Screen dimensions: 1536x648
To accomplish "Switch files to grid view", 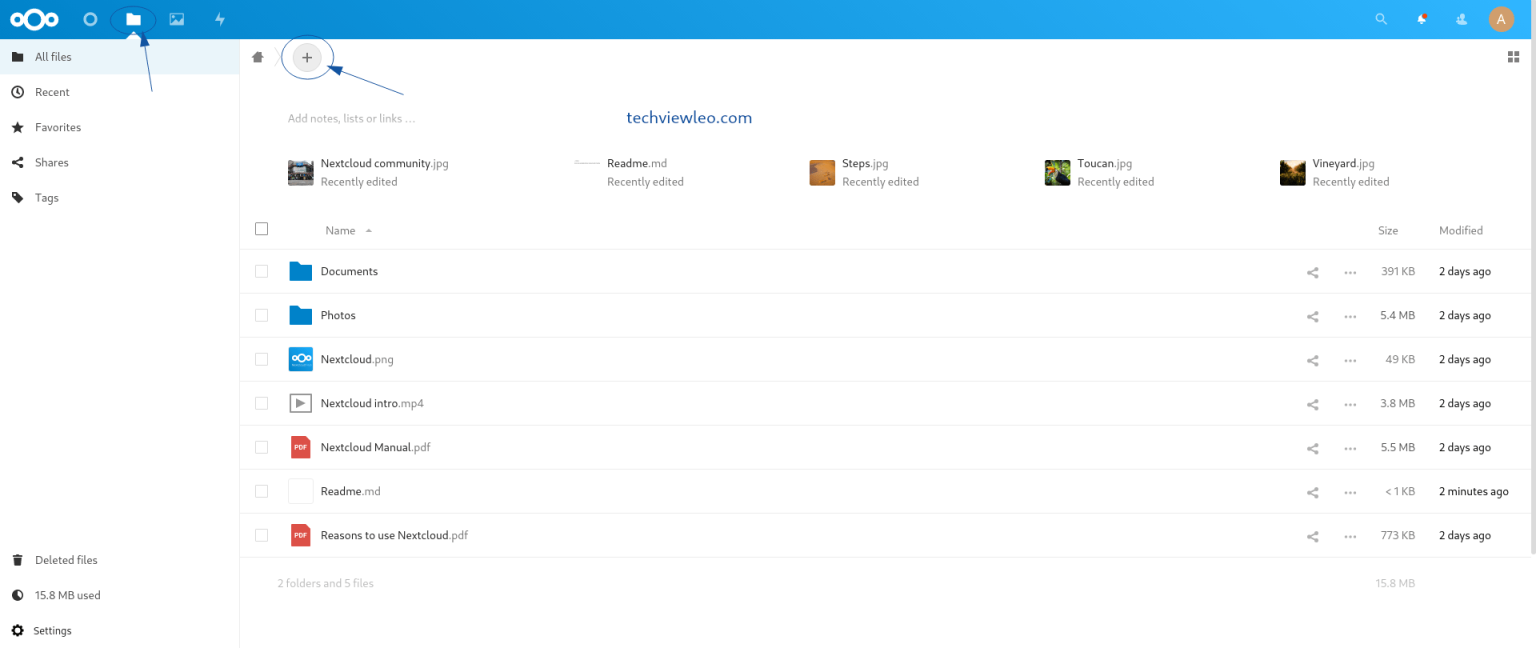I will (1513, 57).
